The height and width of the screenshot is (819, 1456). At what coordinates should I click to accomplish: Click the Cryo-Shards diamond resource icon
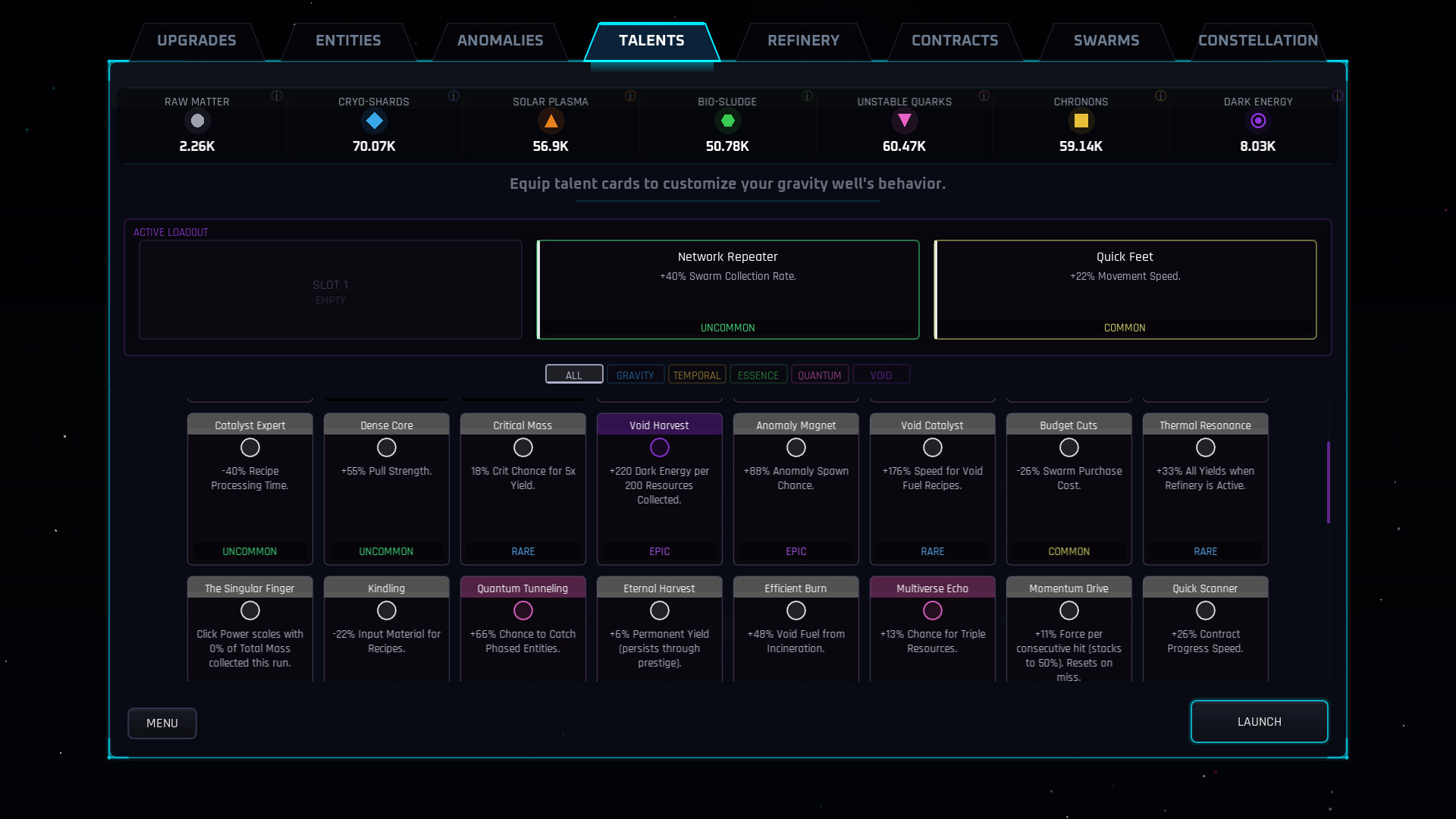coord(374,121)
